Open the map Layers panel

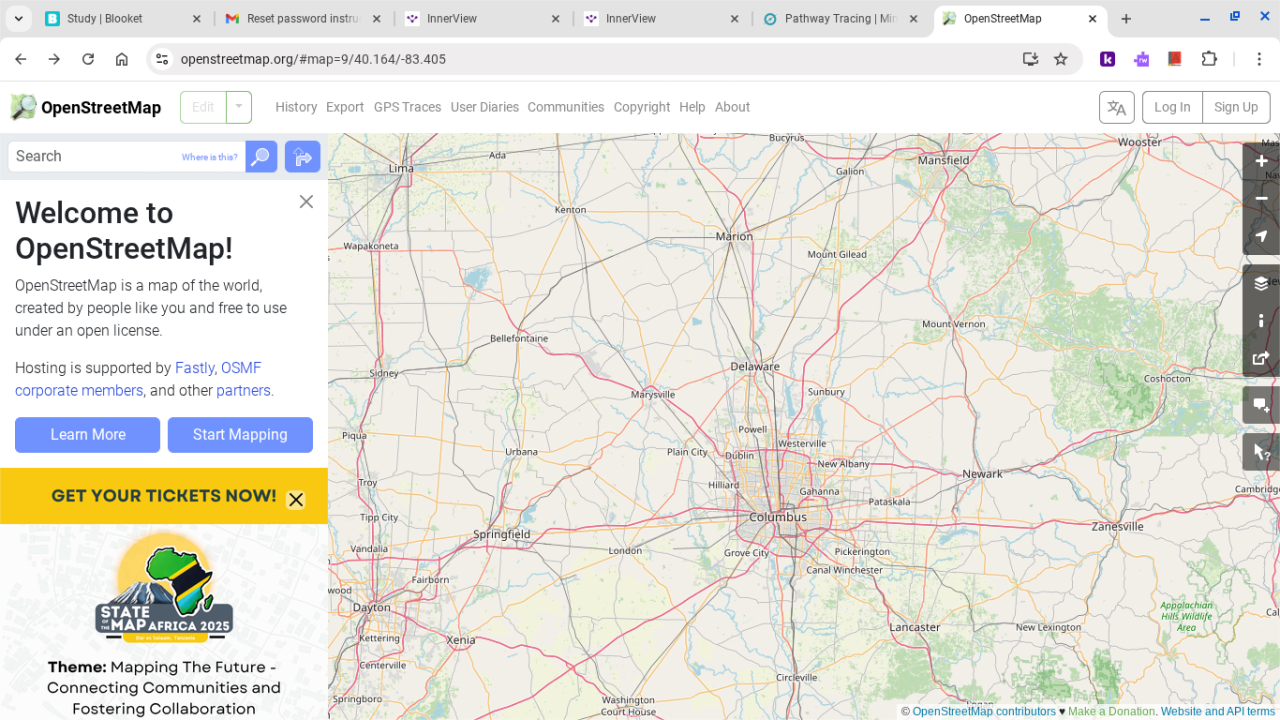coord(1261,283)
